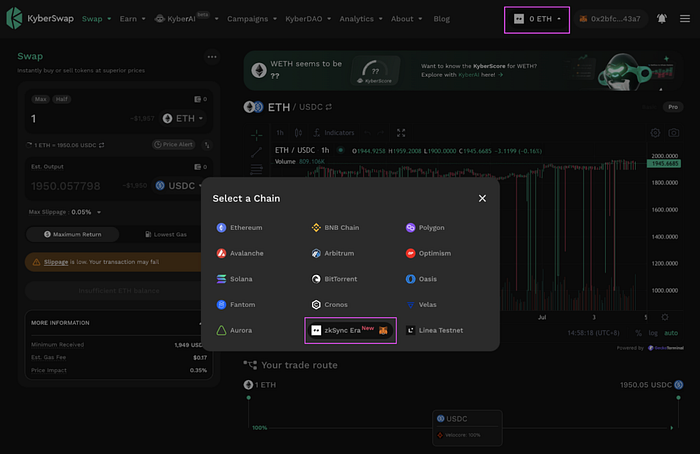Screen dimensions: 700x454
Task: Click the KyberSwap logo
Action: point(40,18)
